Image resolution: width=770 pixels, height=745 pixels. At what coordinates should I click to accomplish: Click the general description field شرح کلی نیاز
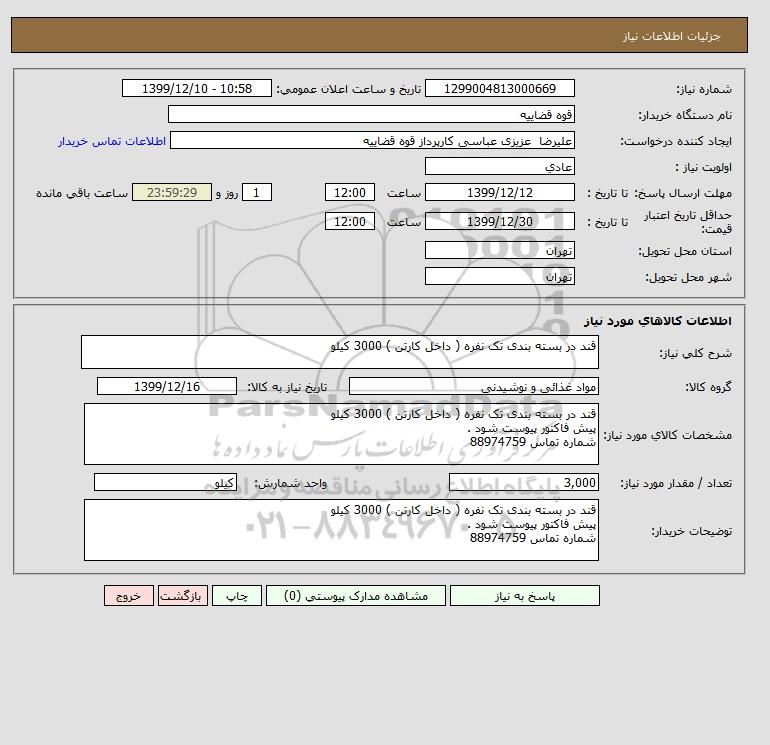(x=340, y=352)
